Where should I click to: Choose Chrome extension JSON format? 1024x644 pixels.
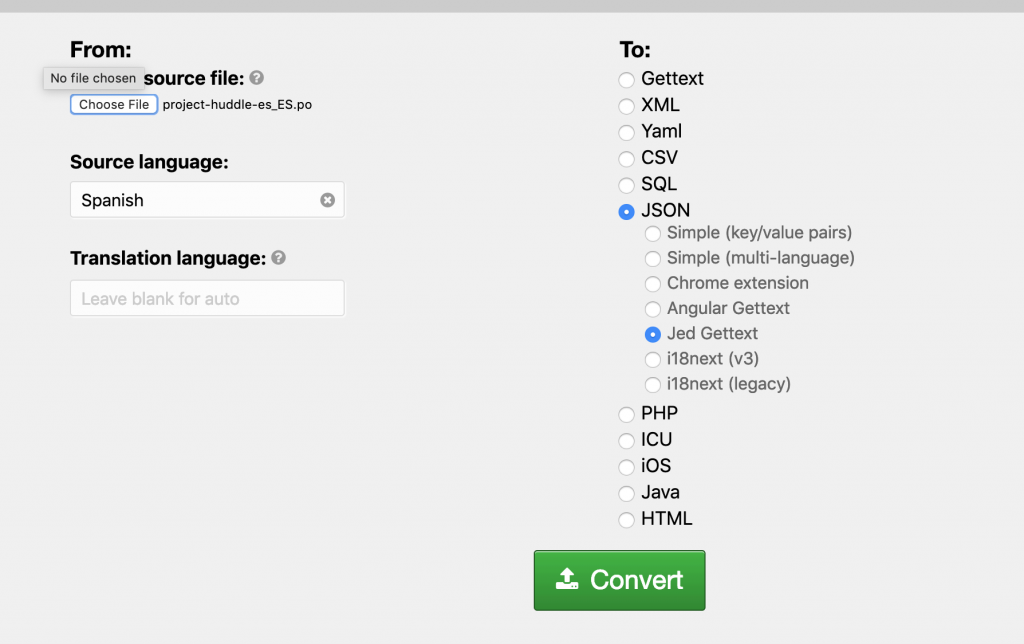tap(653, 283)
